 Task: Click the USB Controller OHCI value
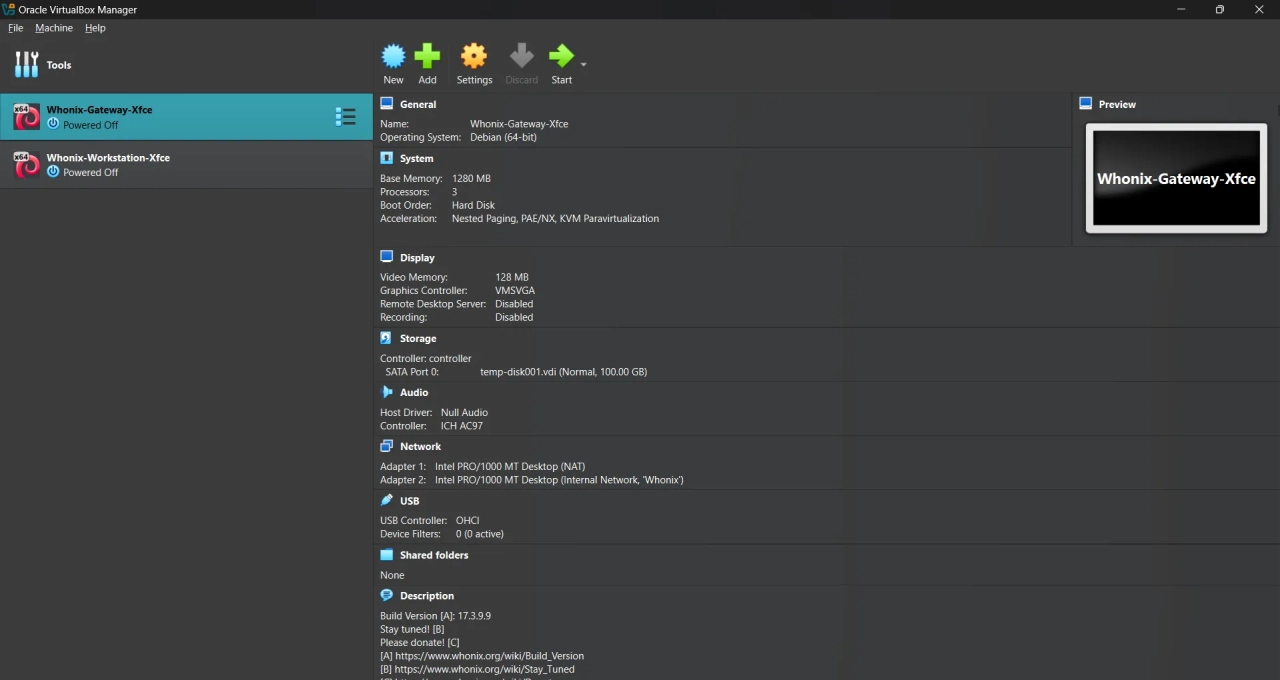[x=467, y=520]
